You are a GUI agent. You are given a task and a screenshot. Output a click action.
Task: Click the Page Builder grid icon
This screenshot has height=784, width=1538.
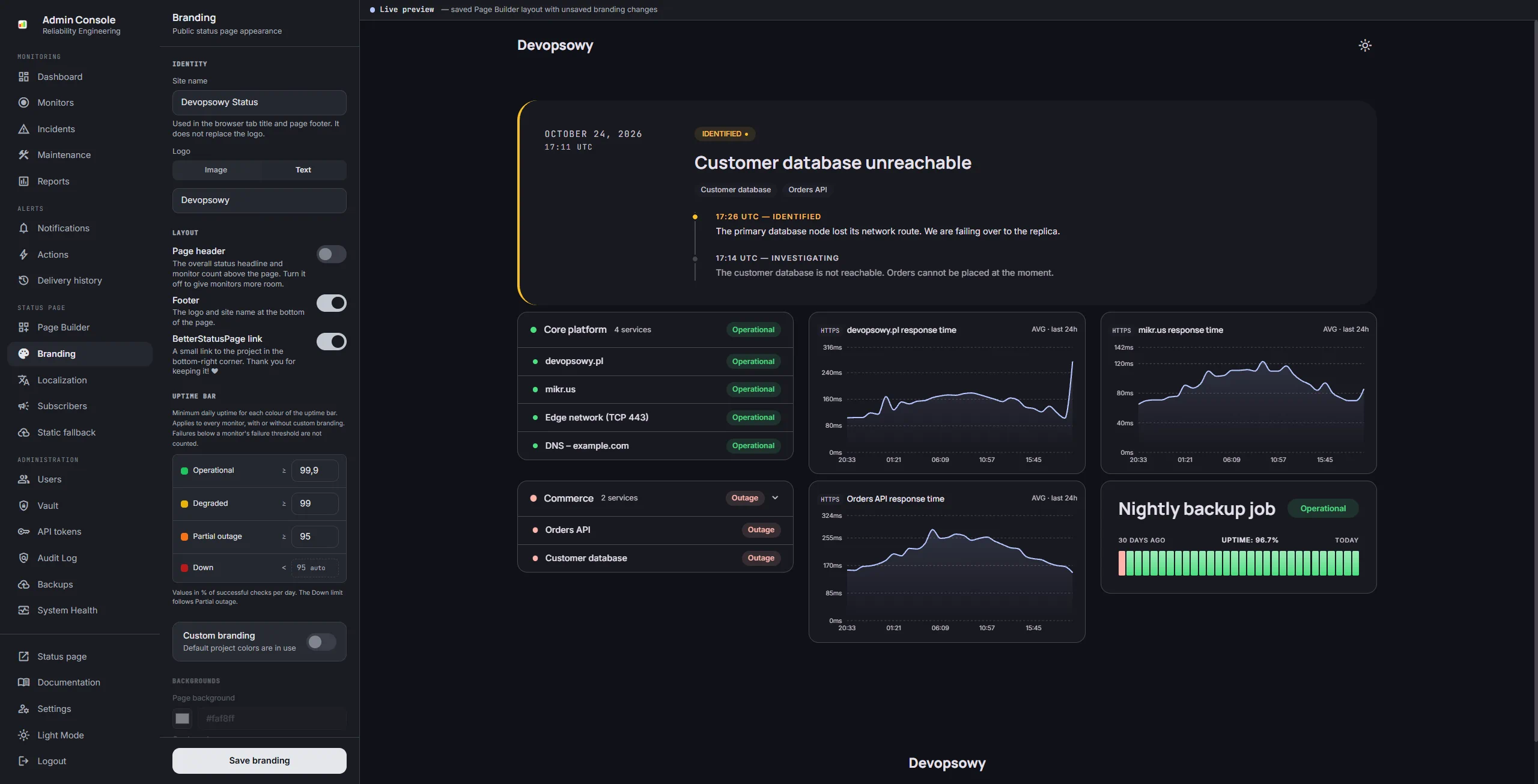pos(23,327)
